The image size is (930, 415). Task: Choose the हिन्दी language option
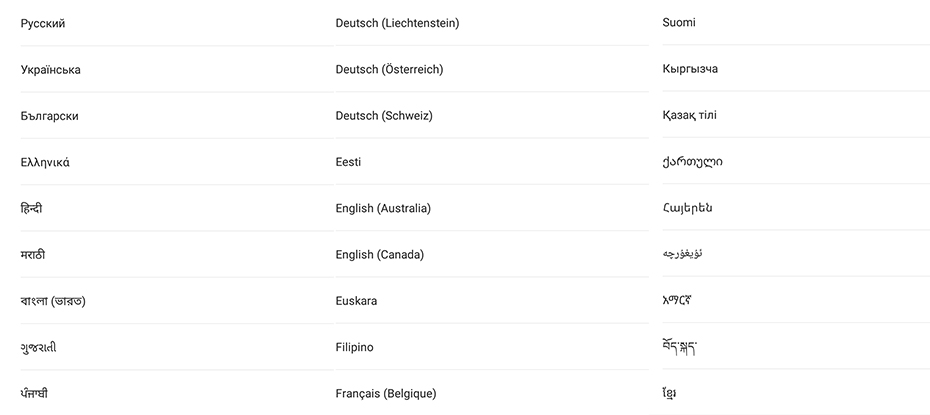[x=32, y=208]
